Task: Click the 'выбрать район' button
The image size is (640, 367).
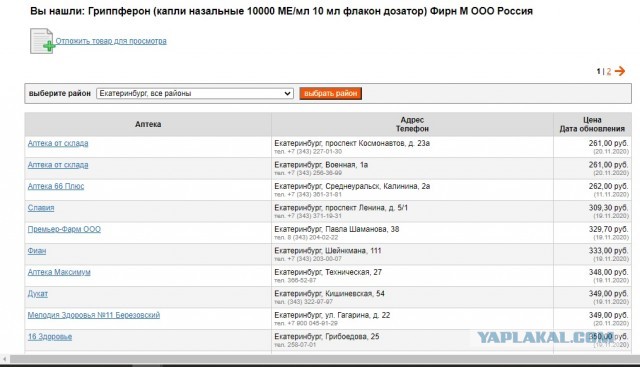Action: pyautogui.click(x=331, y=93)
